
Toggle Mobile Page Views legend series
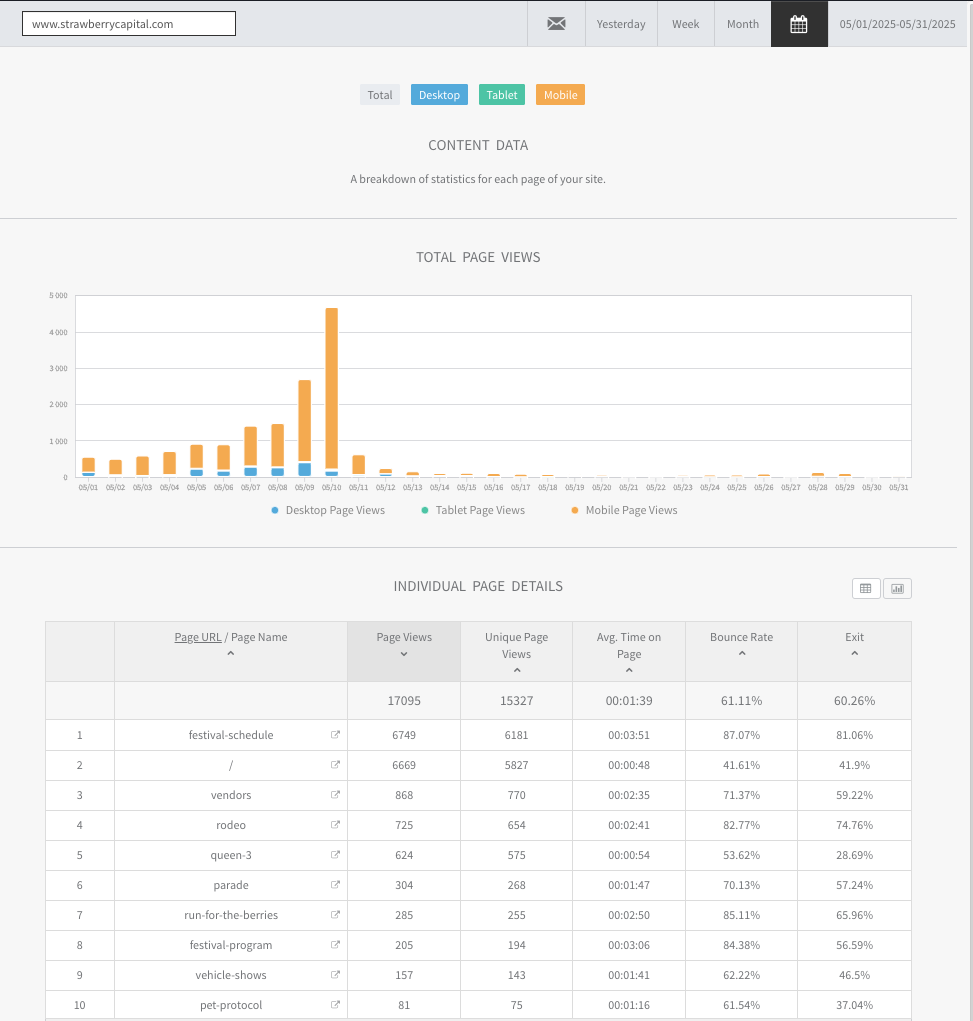point(624,510)
